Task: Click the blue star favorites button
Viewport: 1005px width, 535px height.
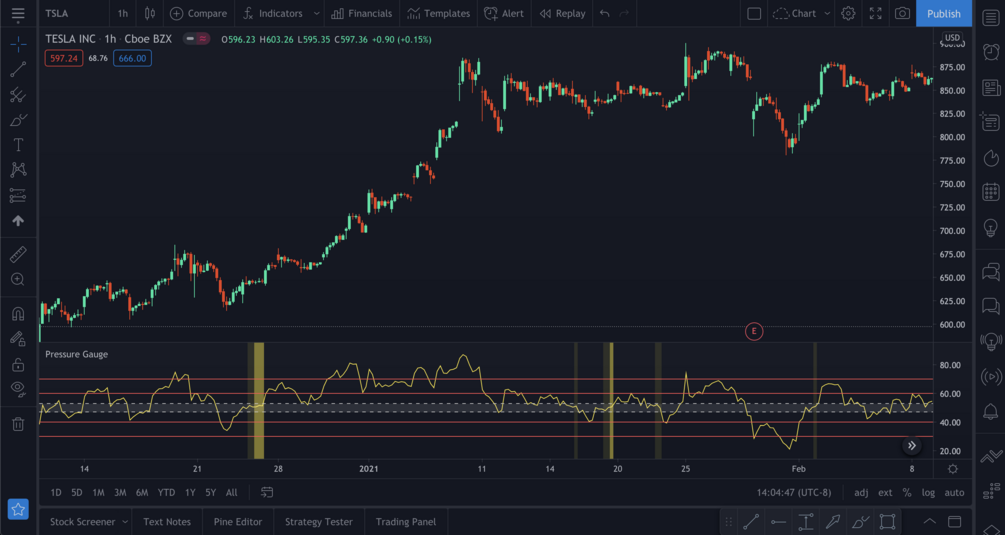Action: coord(18,509)
